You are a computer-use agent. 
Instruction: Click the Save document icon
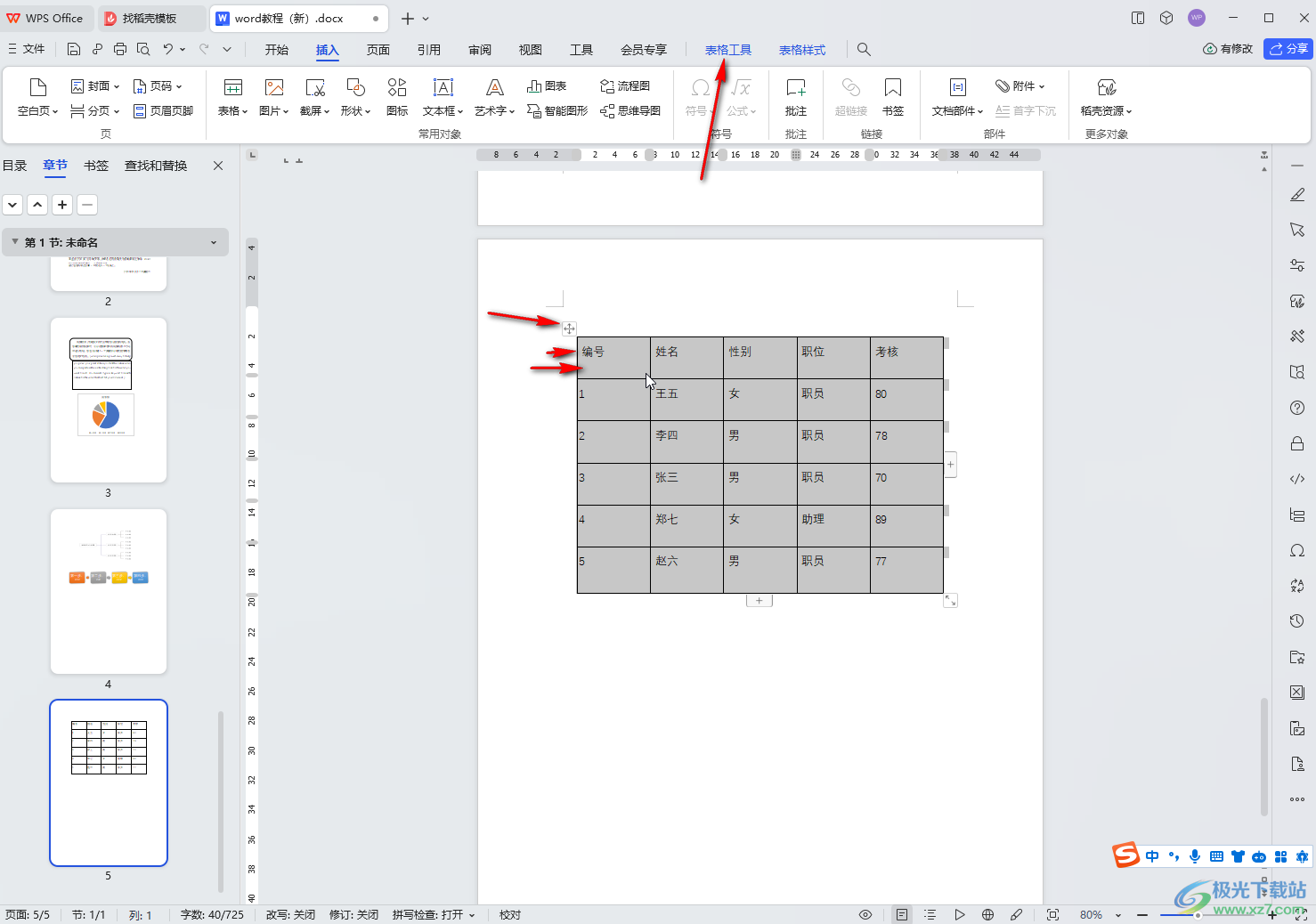tap(74, 49)
